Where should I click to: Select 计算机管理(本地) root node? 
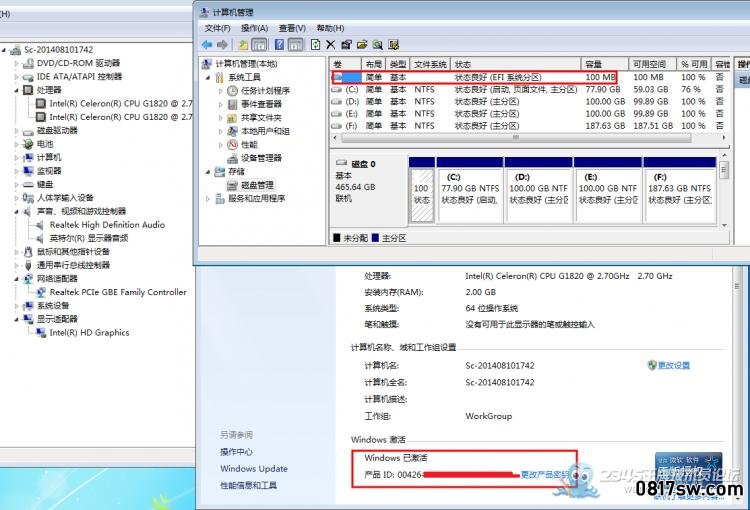pos(246,64)
